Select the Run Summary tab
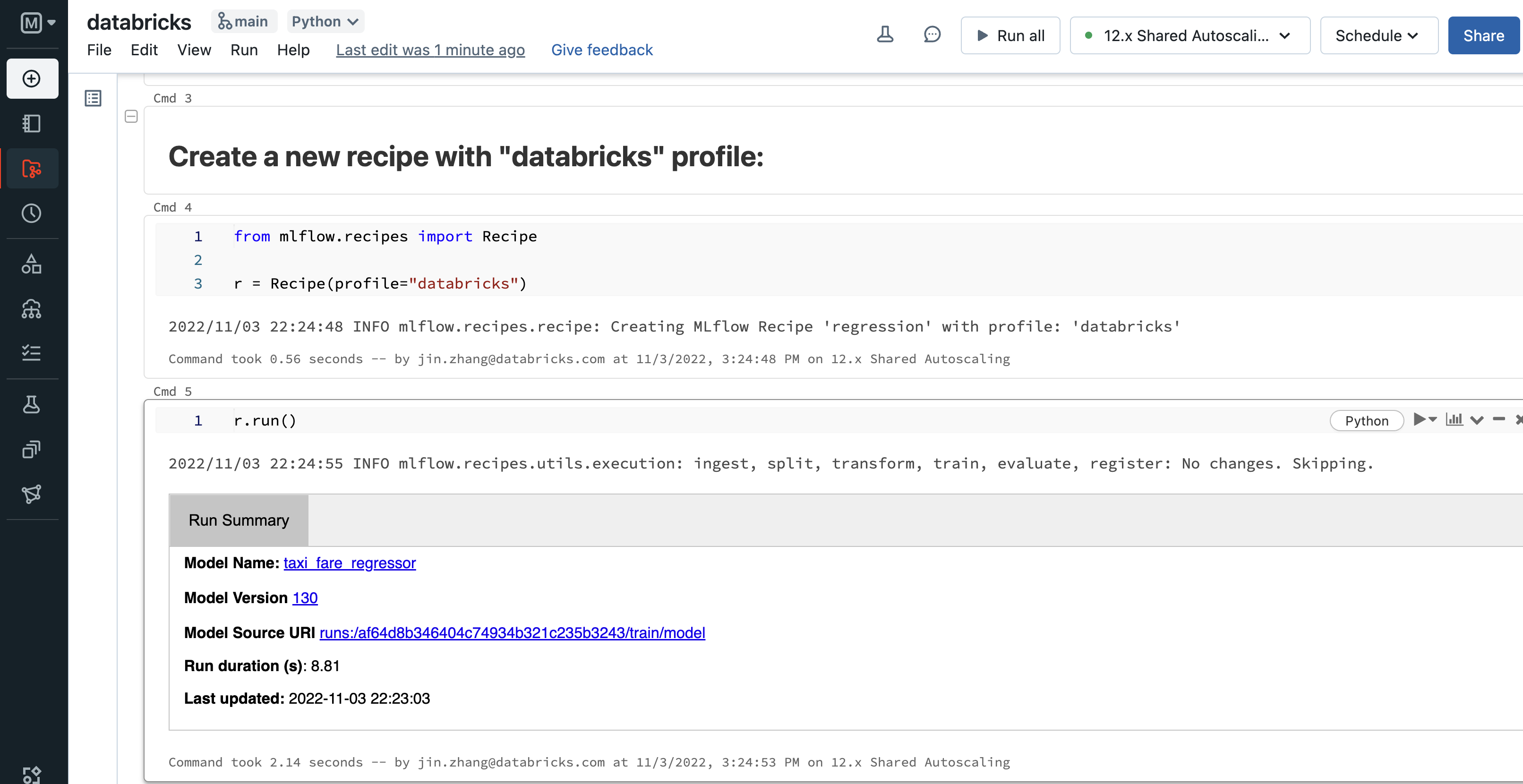This screenshot has width=1523, height=784. pos(239,520)
